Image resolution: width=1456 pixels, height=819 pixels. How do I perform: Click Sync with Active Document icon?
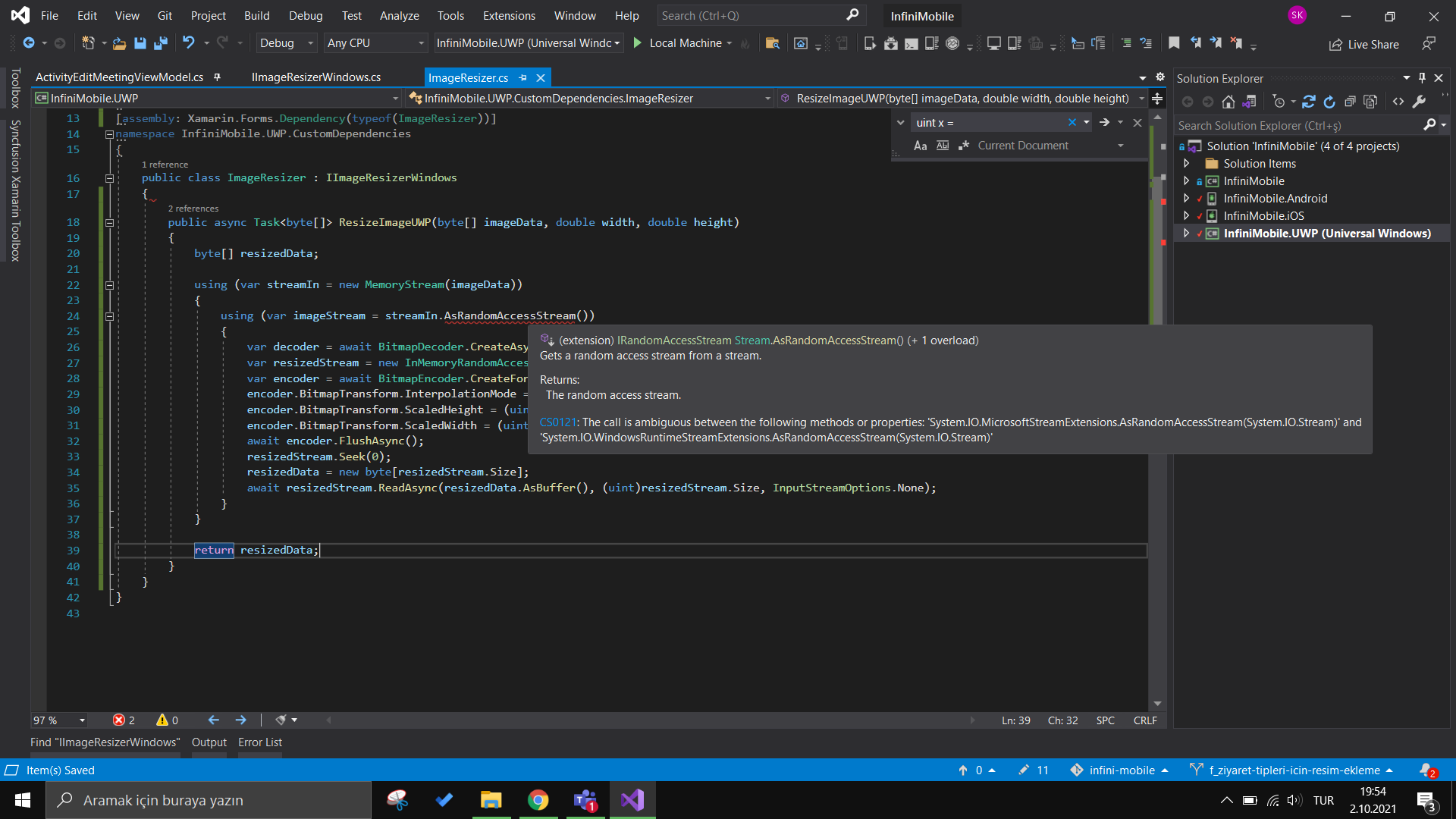pos(1309,102)
